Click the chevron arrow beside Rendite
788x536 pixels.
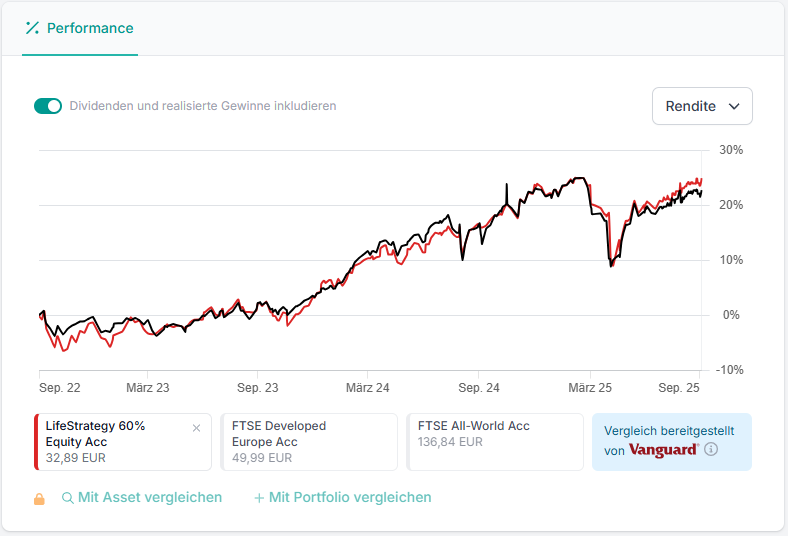[734, 106]
